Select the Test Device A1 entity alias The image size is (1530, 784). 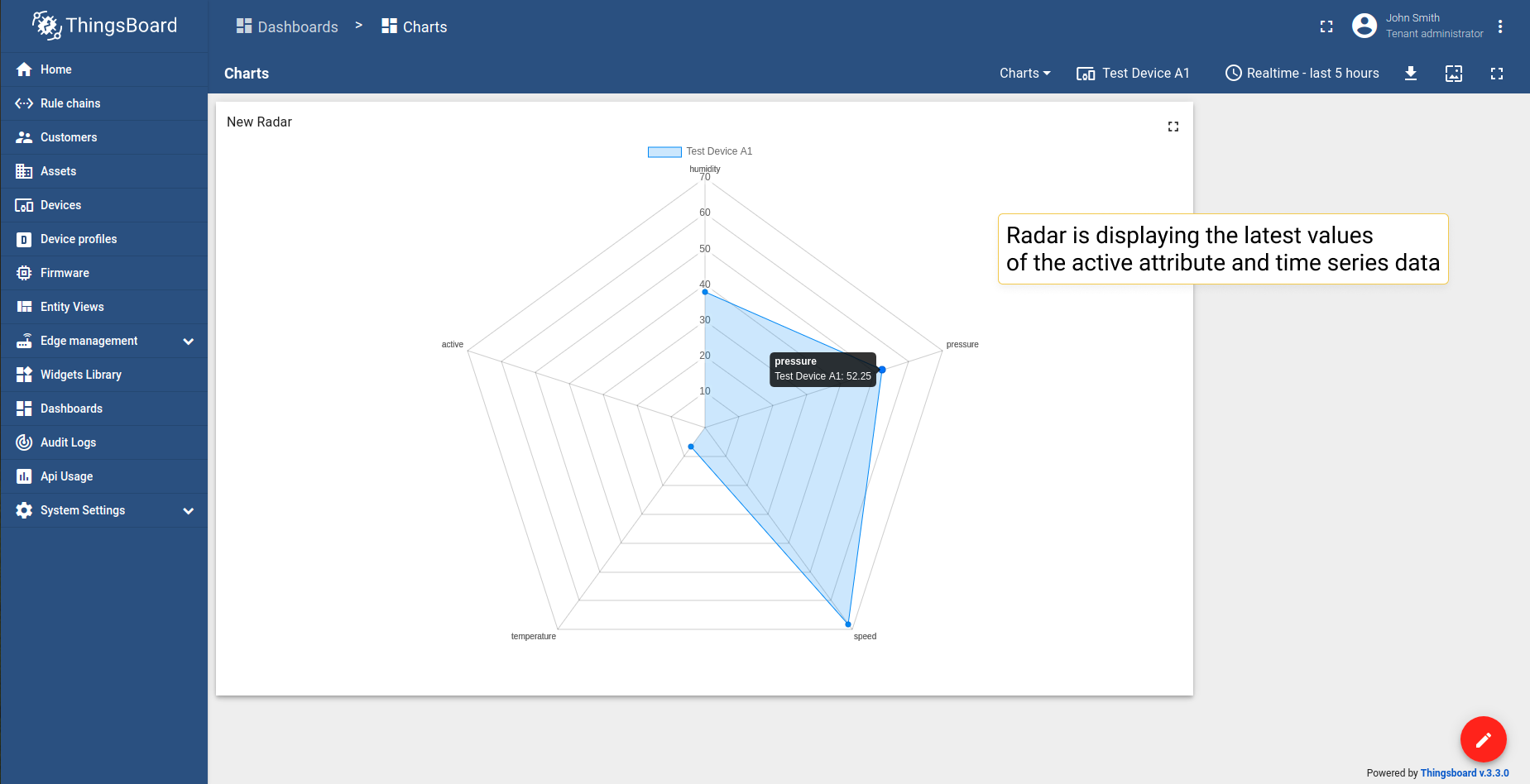[x=1133, y=74]
